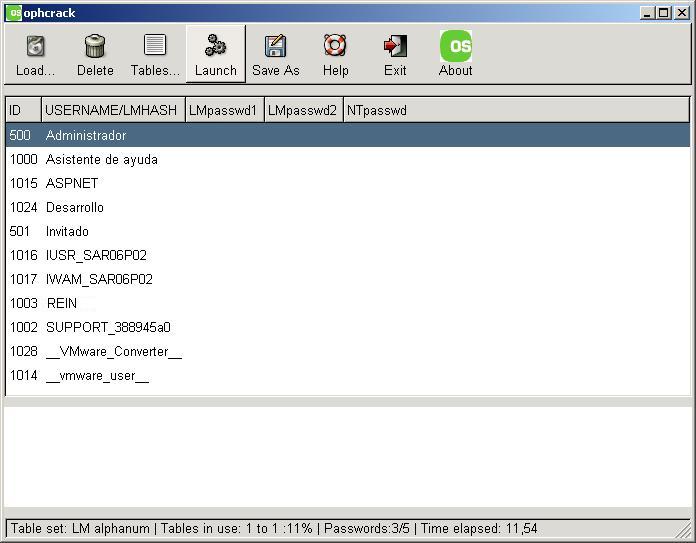This screenshot has width=696, height=543.
Task: Click the window resize grip corner
Action: pyautogui.click(x=684, y=531)
